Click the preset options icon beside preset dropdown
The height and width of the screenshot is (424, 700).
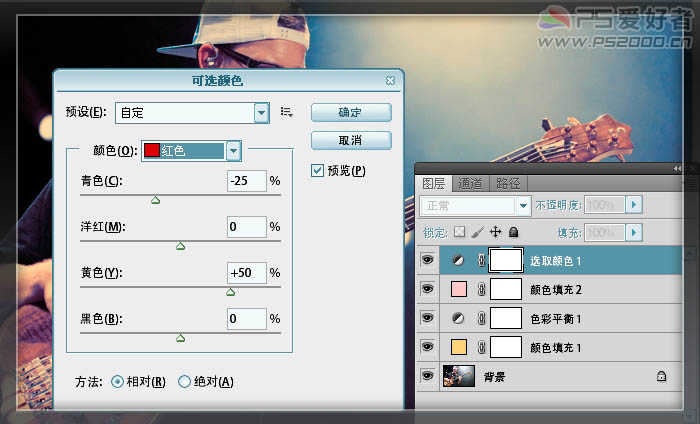click(x=287, y=112)
